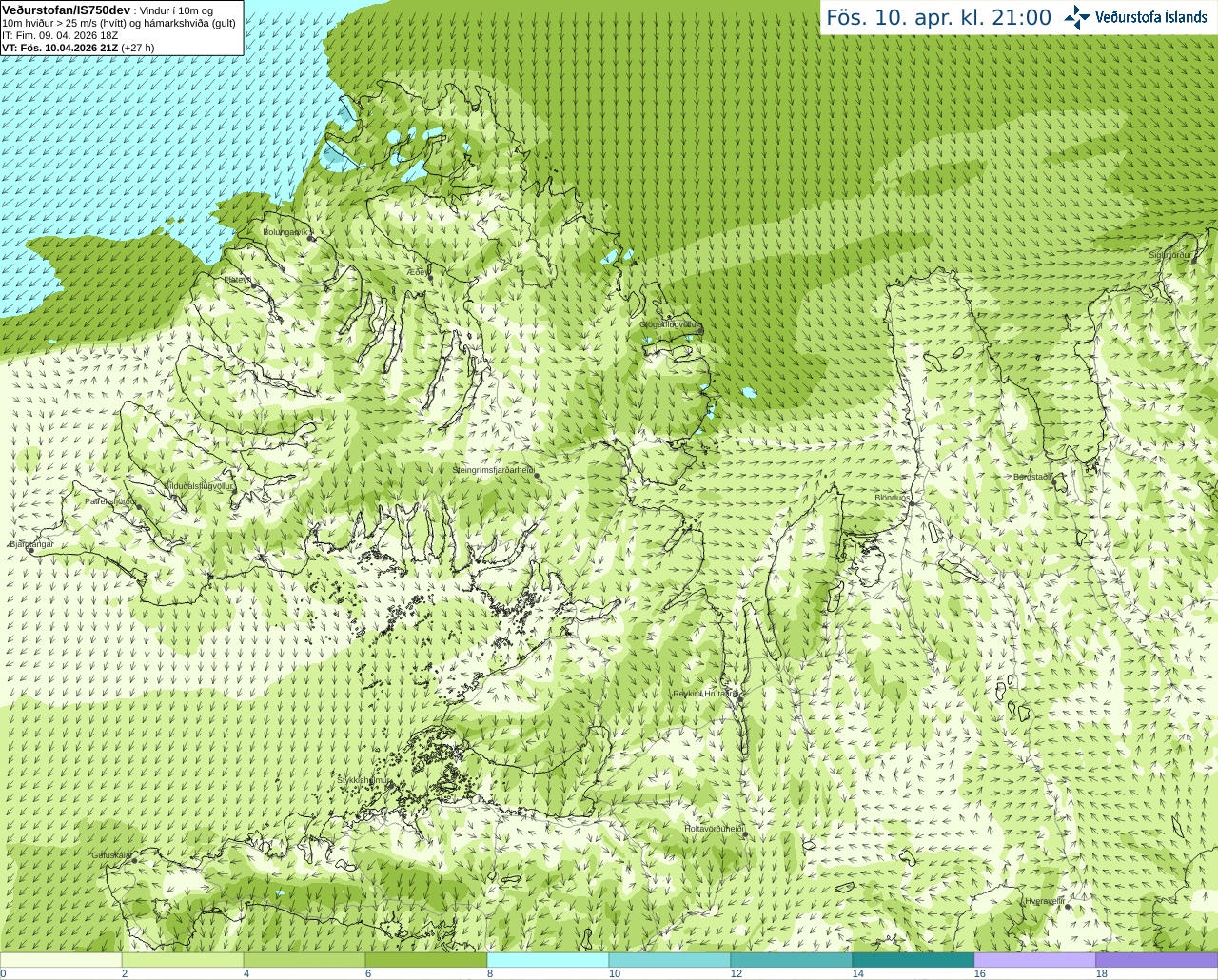Click the Veðurstofa Íslands logo icon
The height and width of the screenshot is (980, 1218).
[1077, 17]
